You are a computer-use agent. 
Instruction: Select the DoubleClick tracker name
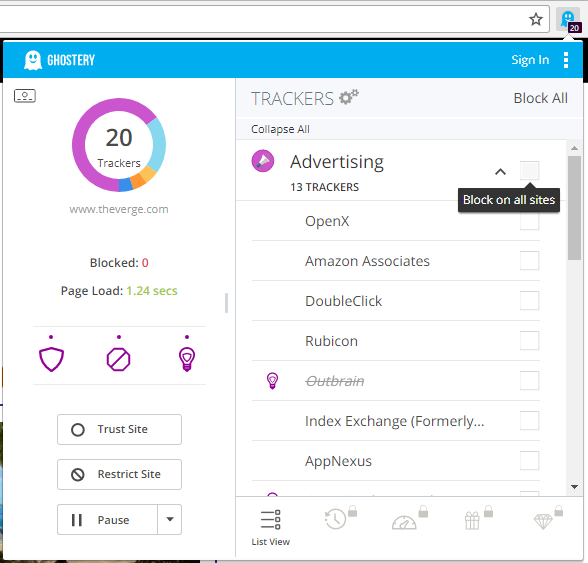pos(344,301)
